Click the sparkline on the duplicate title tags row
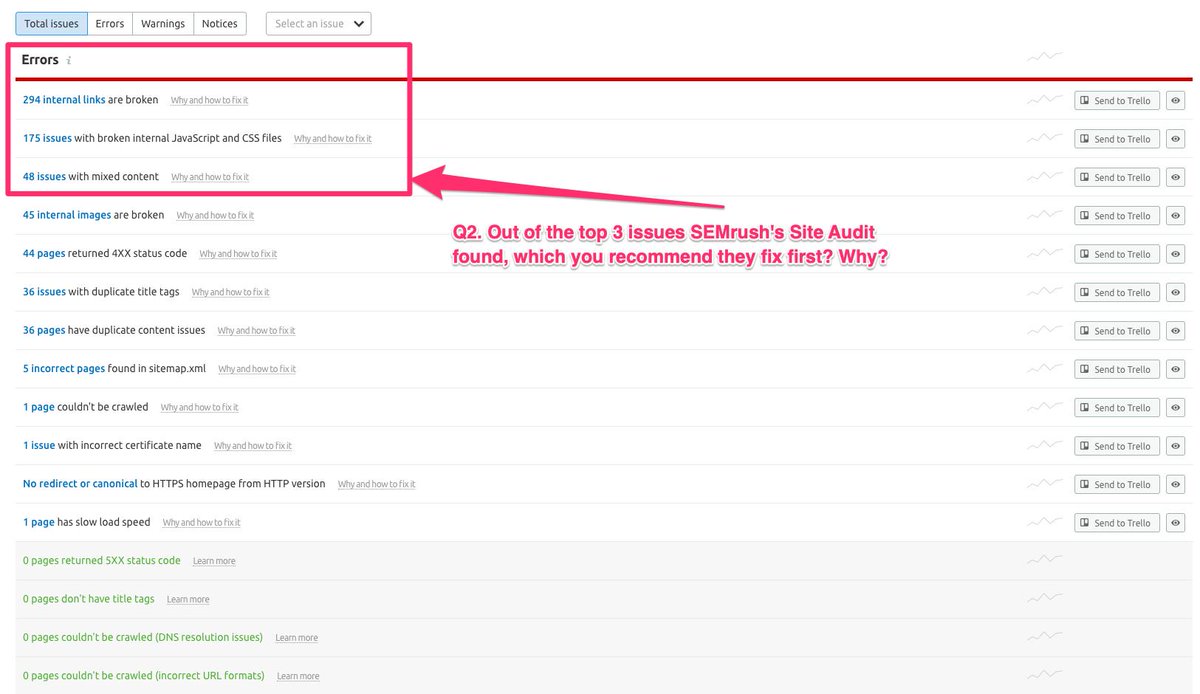This screenshot has height=694, width=1200. [1044, 292]
